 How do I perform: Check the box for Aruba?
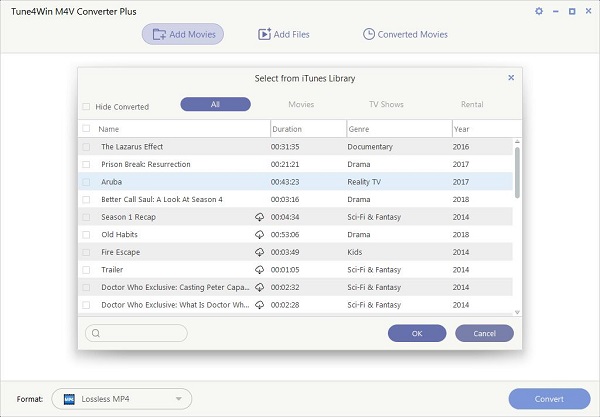pyautogui.click(x=86, y=182)
